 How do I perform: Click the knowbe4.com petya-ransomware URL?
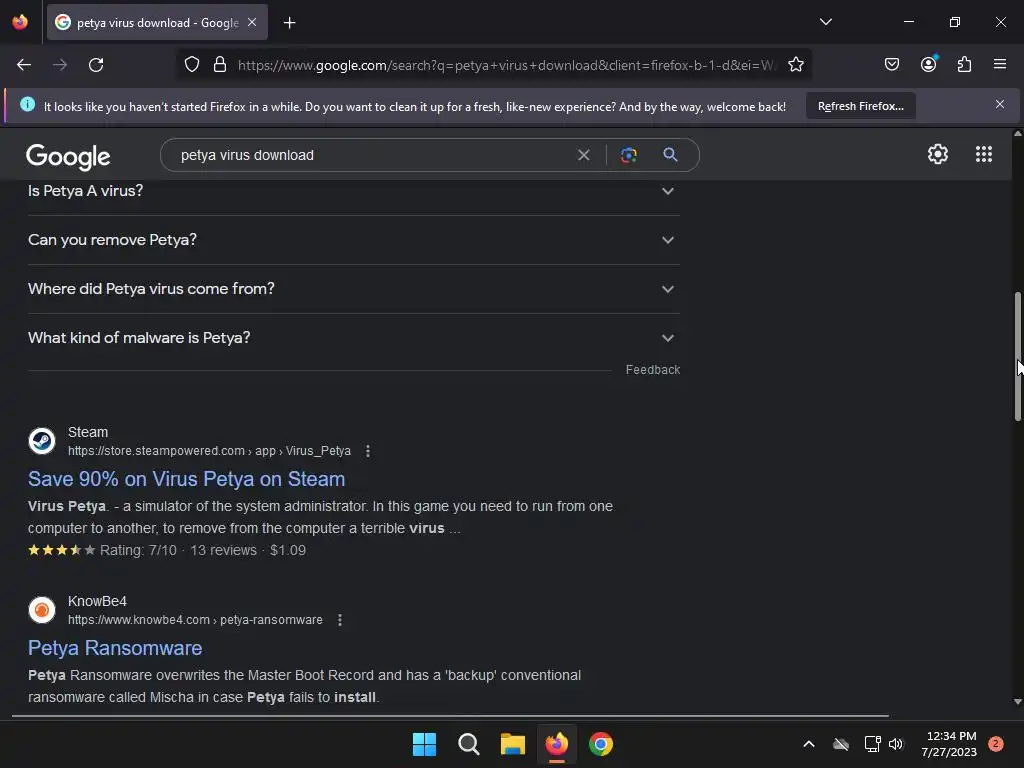[195, 620]
